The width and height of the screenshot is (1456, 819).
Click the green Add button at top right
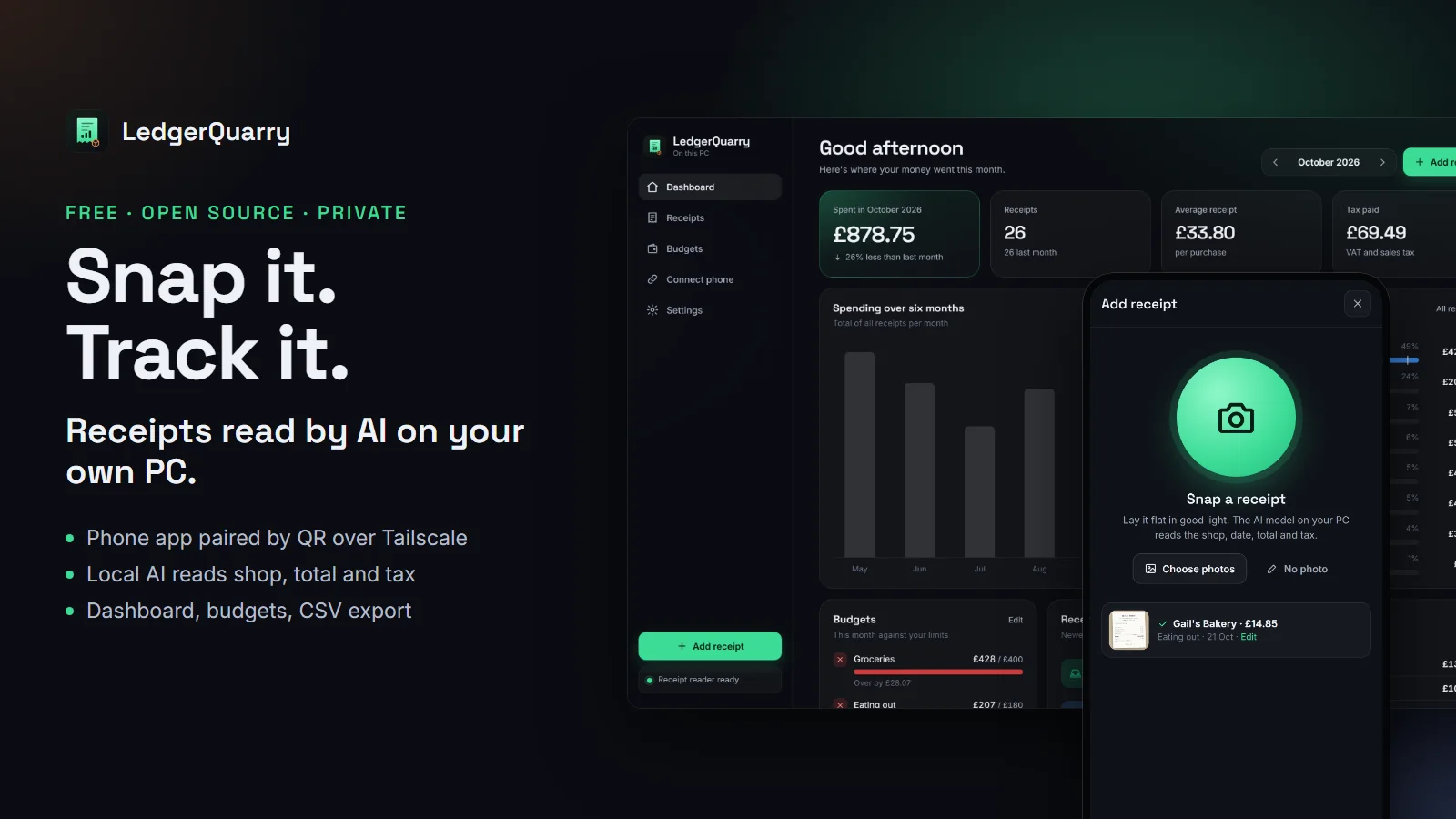1430,162
